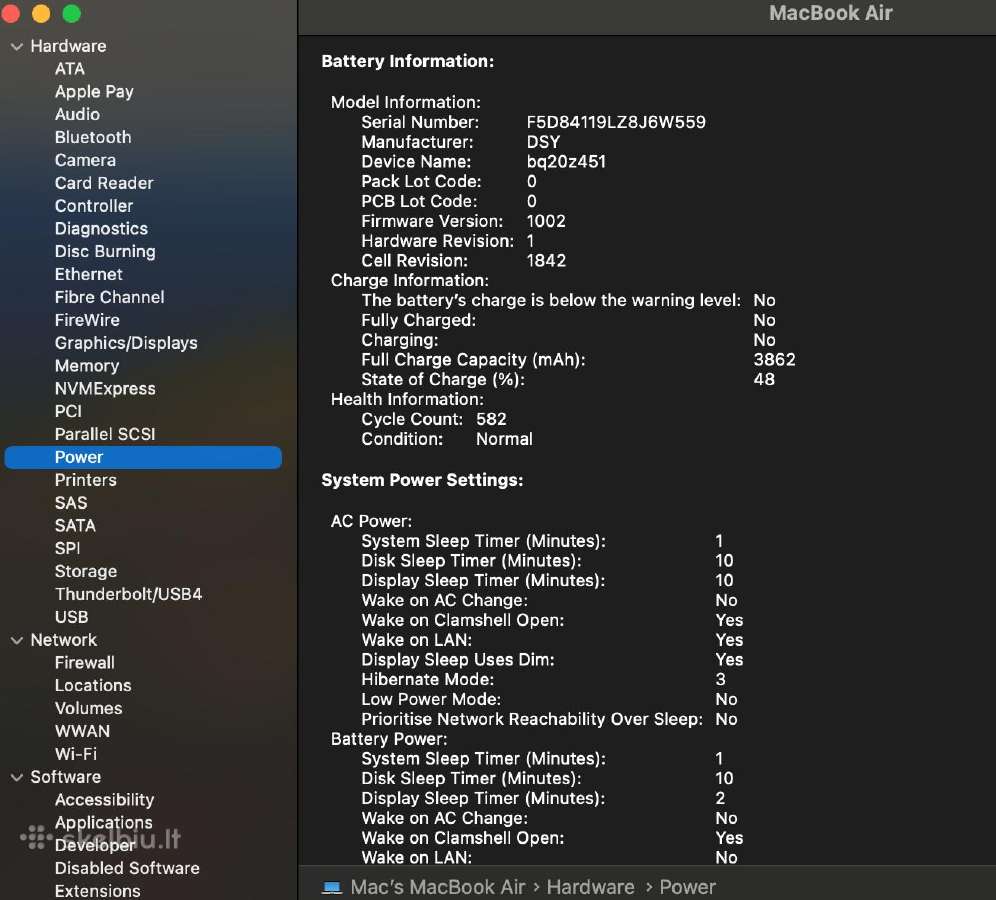Select Applications under Software

104,823
